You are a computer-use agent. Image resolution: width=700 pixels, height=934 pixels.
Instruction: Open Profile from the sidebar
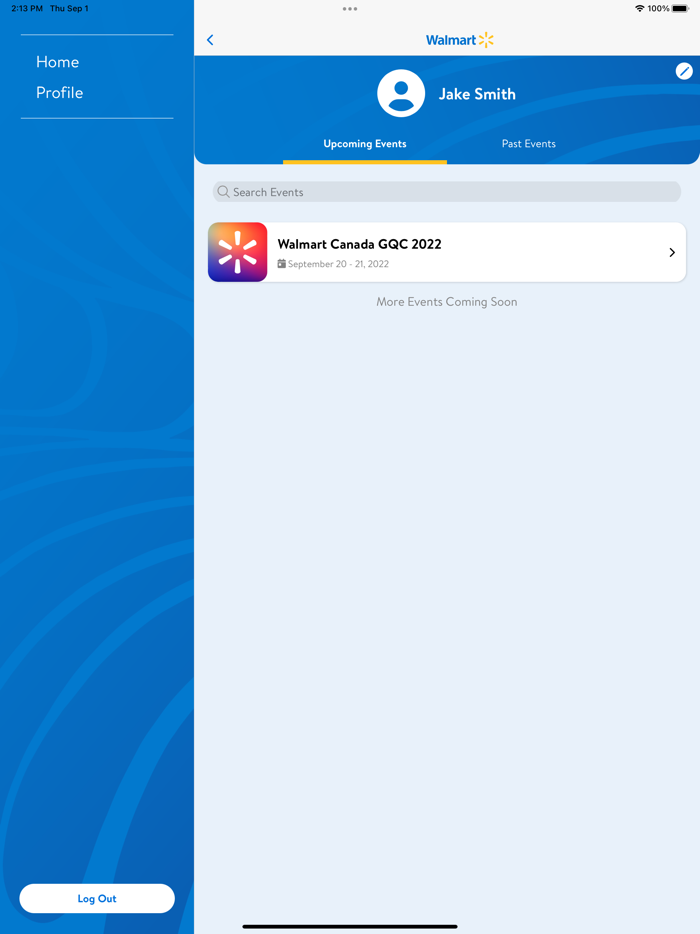[60, 93]
